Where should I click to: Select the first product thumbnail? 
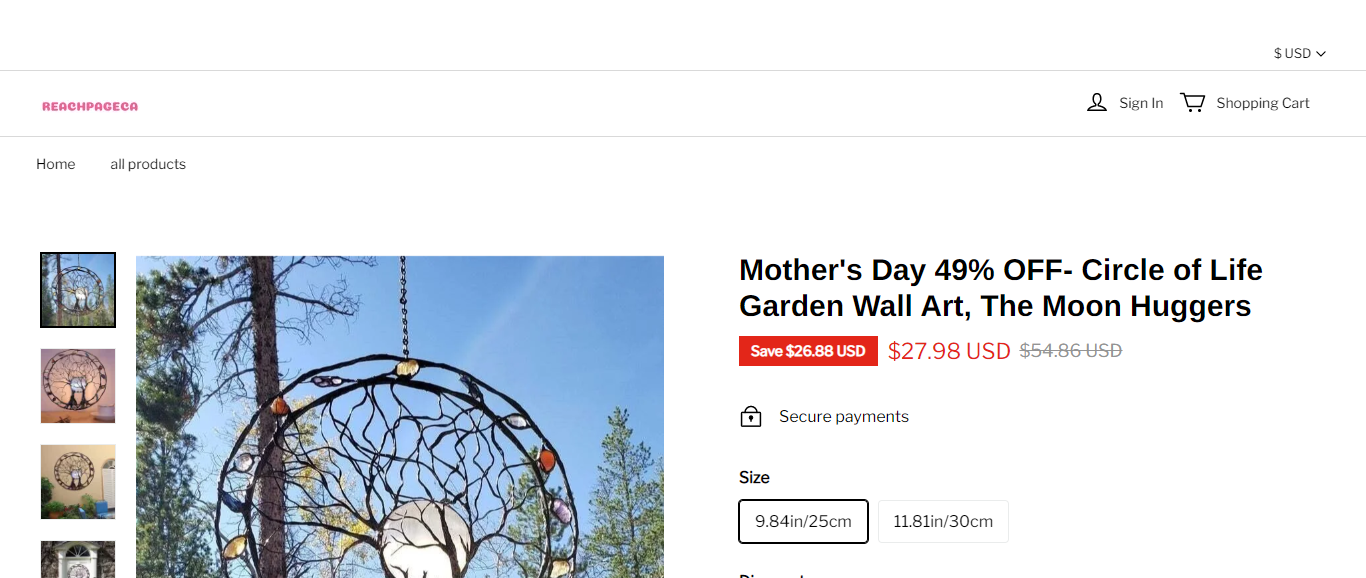tap(78, 290)
